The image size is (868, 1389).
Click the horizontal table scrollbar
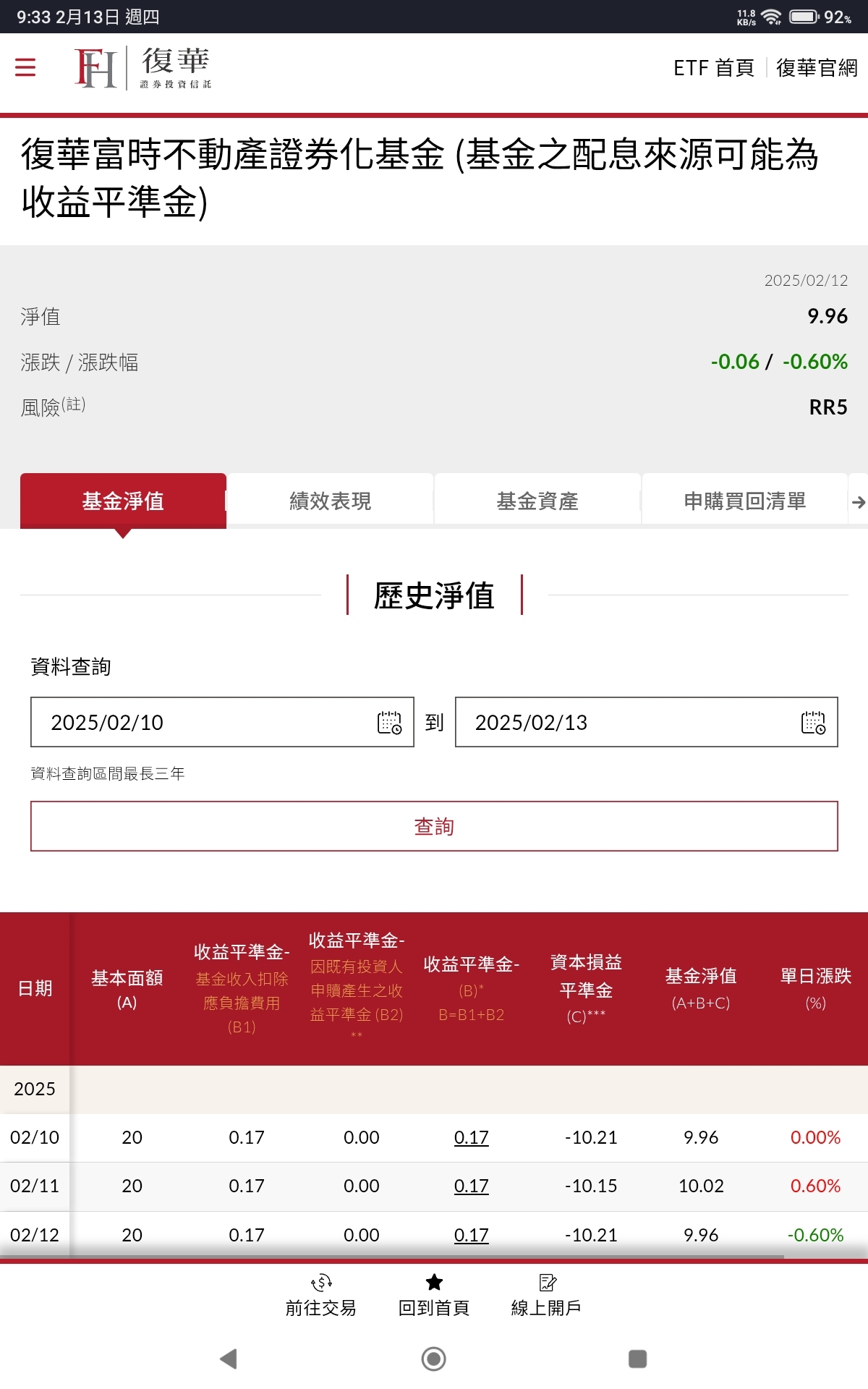click(392, 1257)
